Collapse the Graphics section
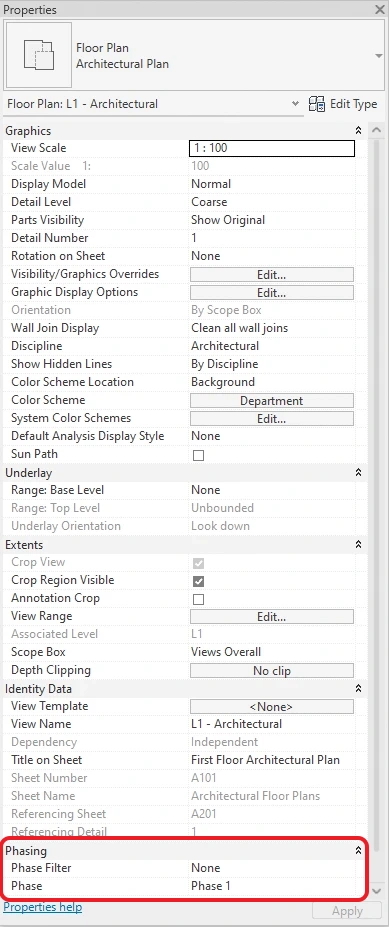 tap(358, 131)
